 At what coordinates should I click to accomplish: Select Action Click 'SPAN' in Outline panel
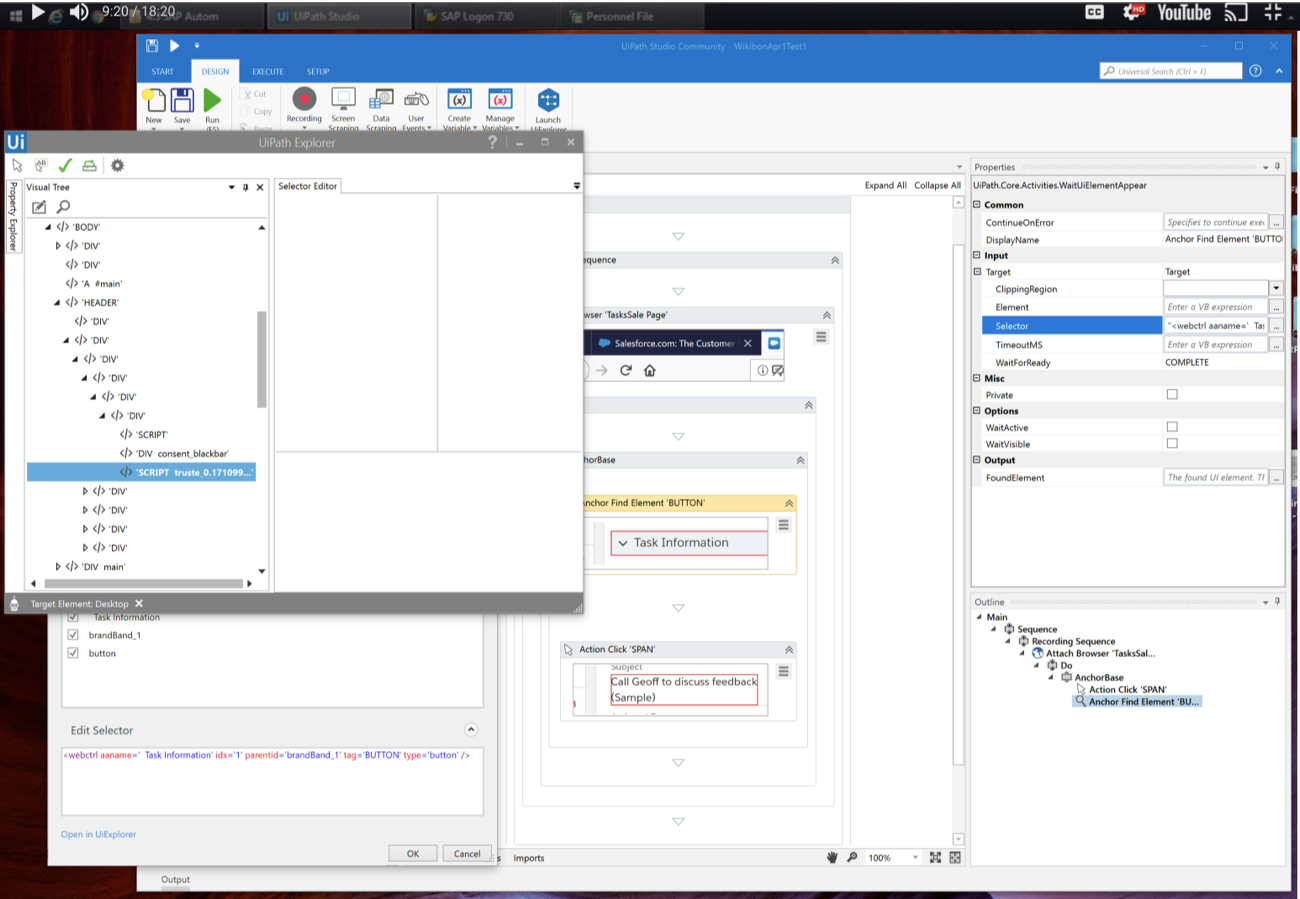[1128, 690]
